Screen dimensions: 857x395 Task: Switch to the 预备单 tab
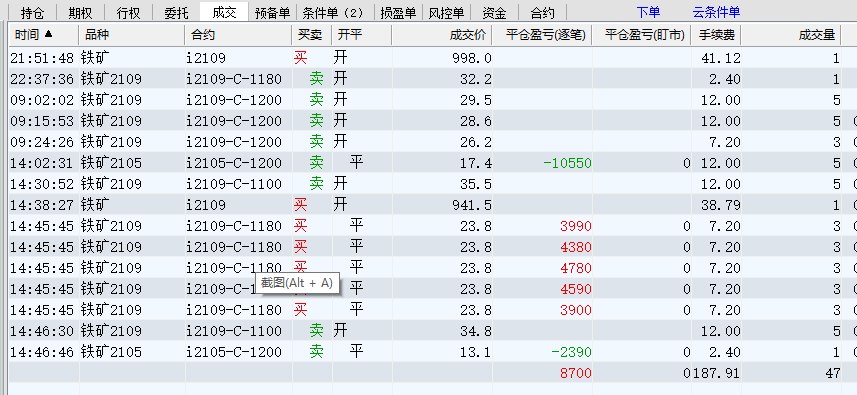272,12
